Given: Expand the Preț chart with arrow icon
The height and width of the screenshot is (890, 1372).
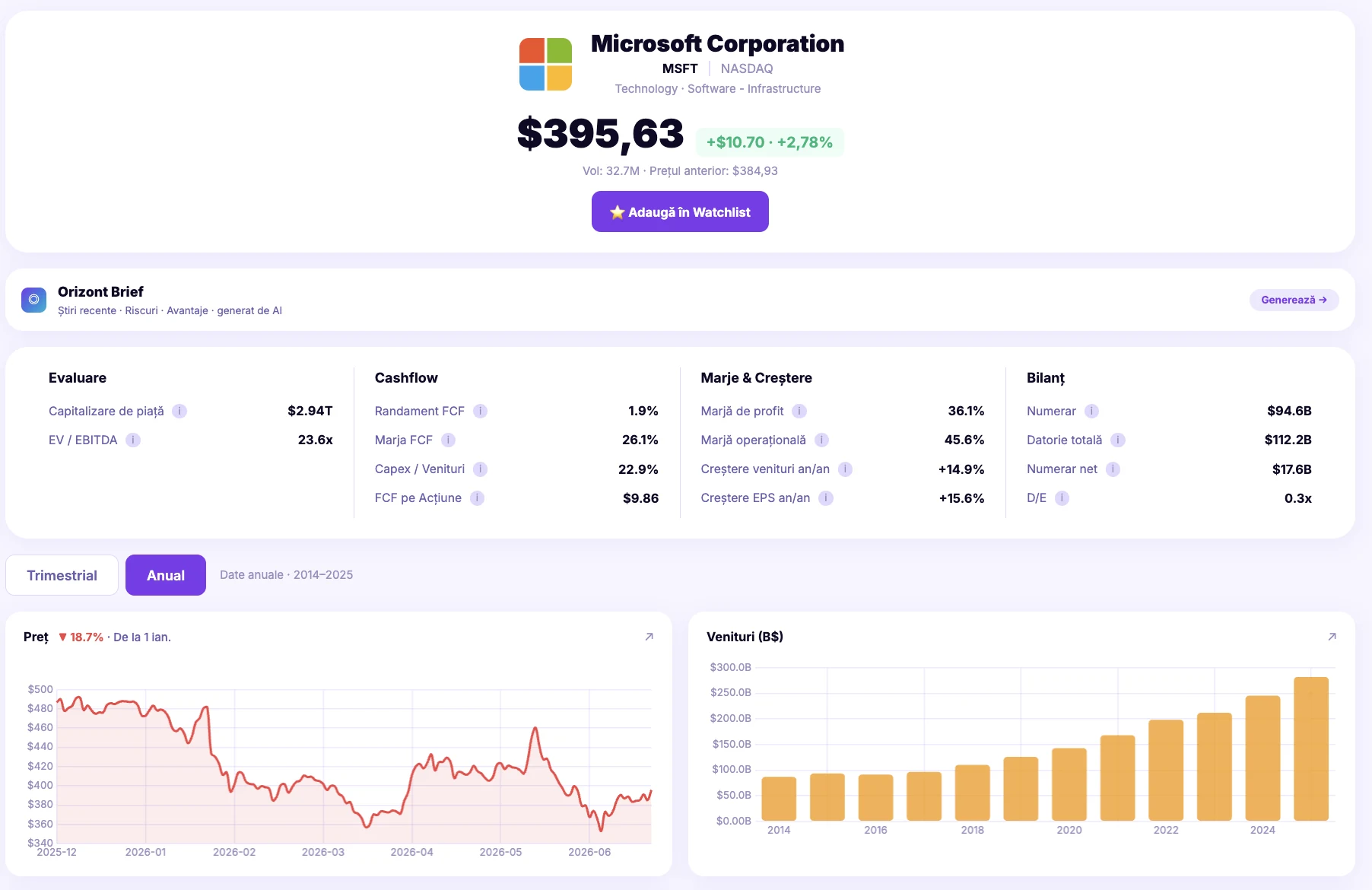Looking at the screenshot, I should [649, 637].
